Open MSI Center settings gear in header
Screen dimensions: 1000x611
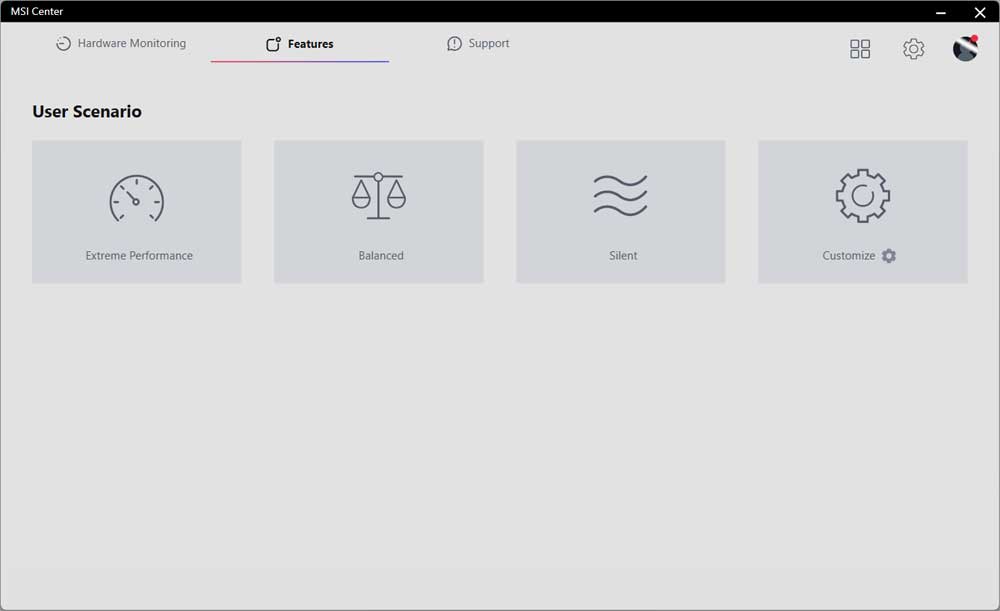point(913,49)
